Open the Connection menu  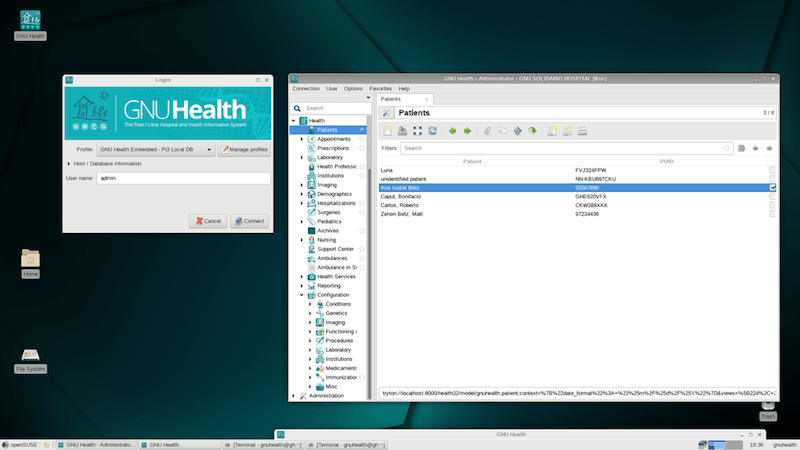306,89
